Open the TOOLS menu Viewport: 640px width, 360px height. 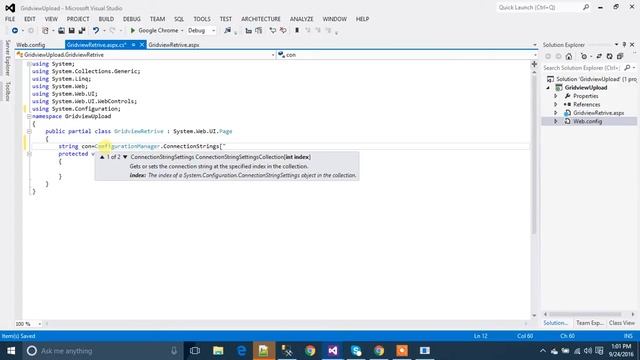click(202, 19)
